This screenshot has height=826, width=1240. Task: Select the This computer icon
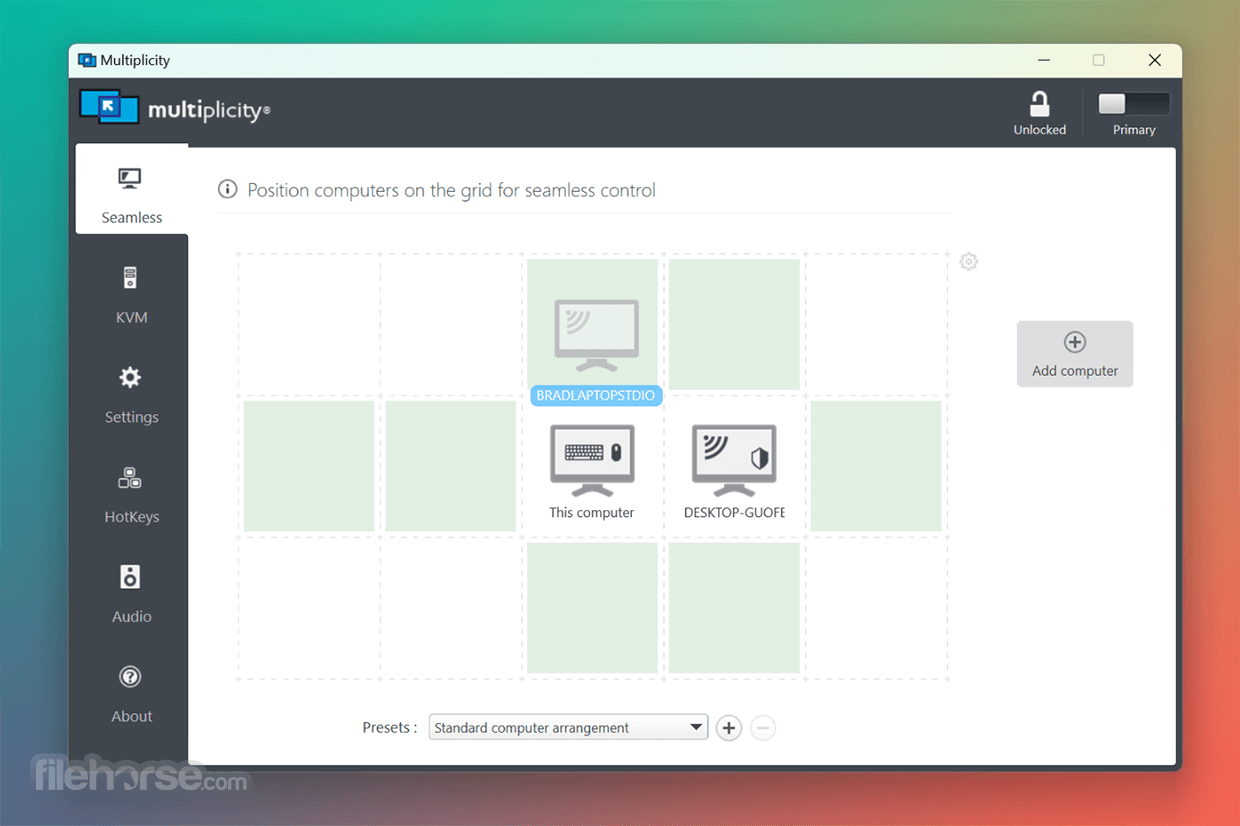592,460
